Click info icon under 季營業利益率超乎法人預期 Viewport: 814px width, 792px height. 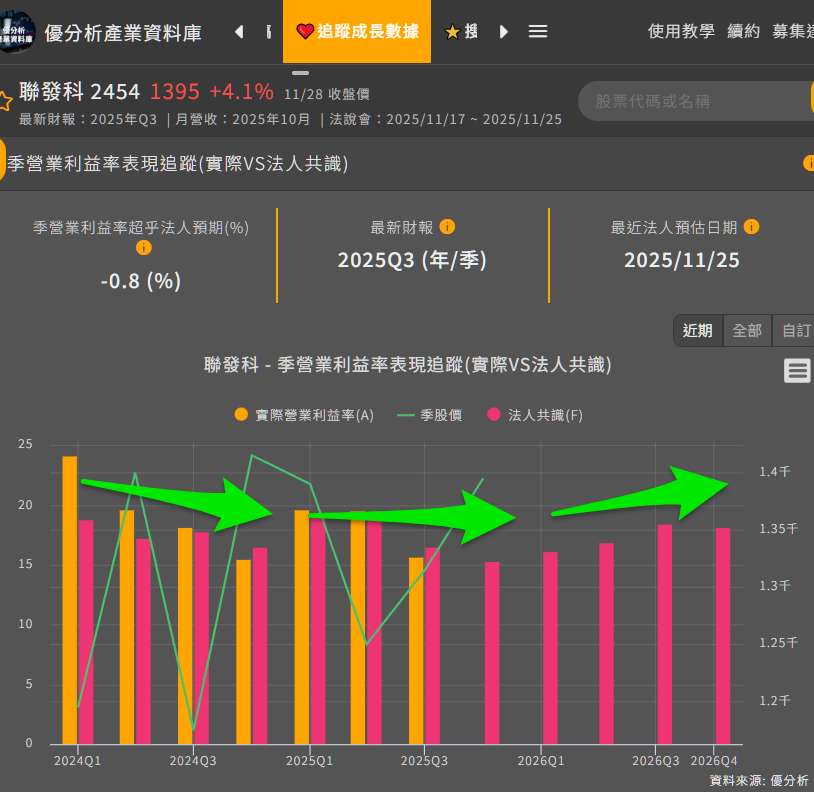pyautogui.click(x=143, y=248)
